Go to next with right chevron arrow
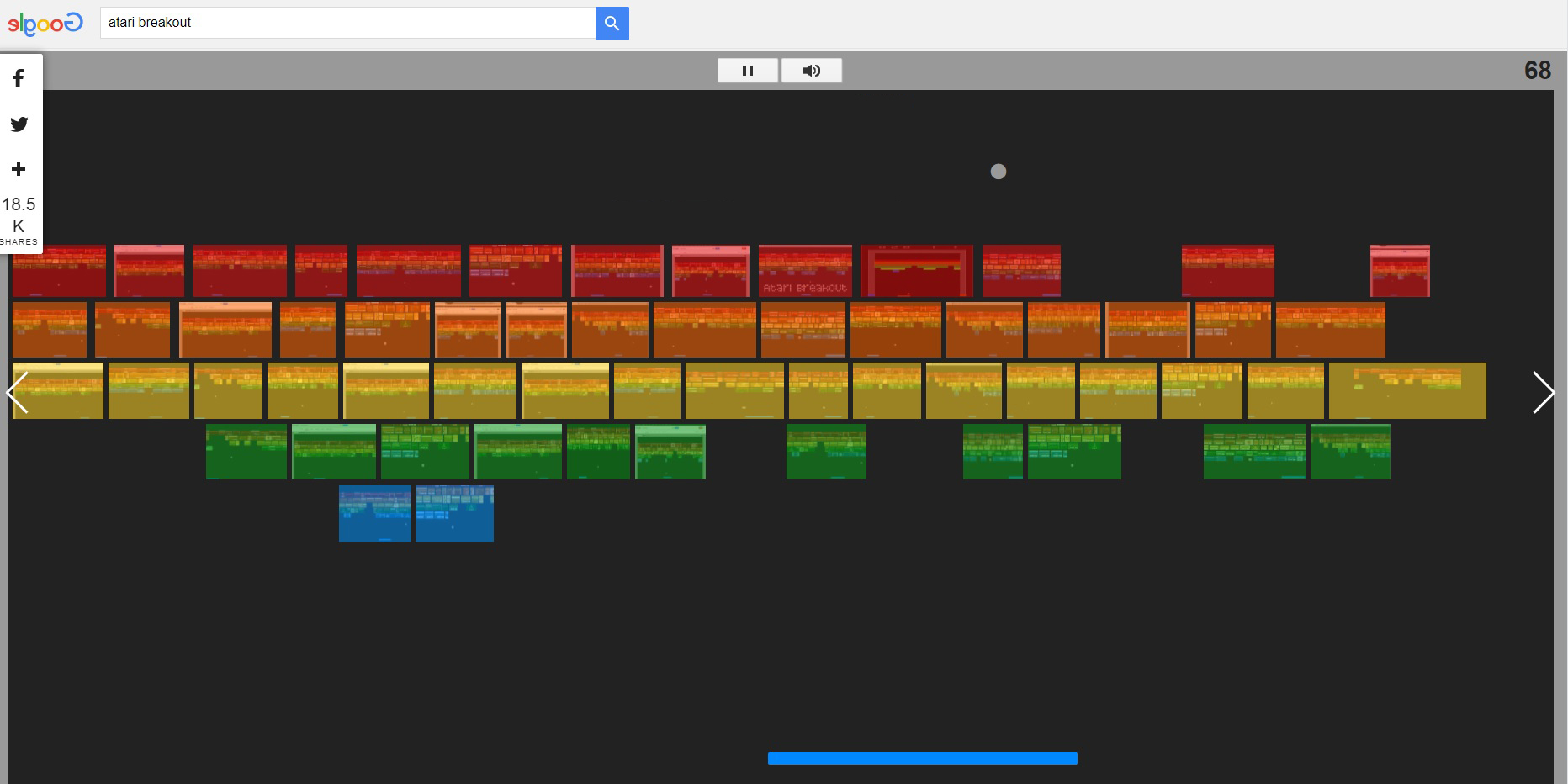This screenshot has width=1568, height=784. (1542, 392)
